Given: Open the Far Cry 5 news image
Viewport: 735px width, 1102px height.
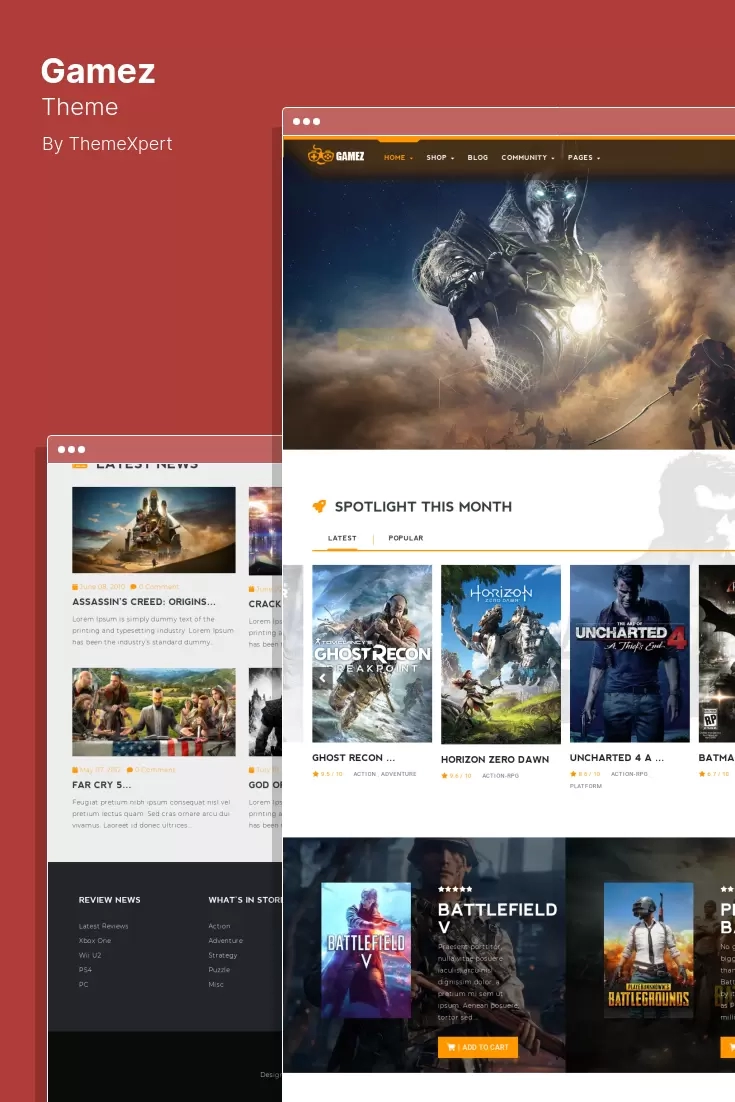Looking at the screenshot, I should coord(154,712).
